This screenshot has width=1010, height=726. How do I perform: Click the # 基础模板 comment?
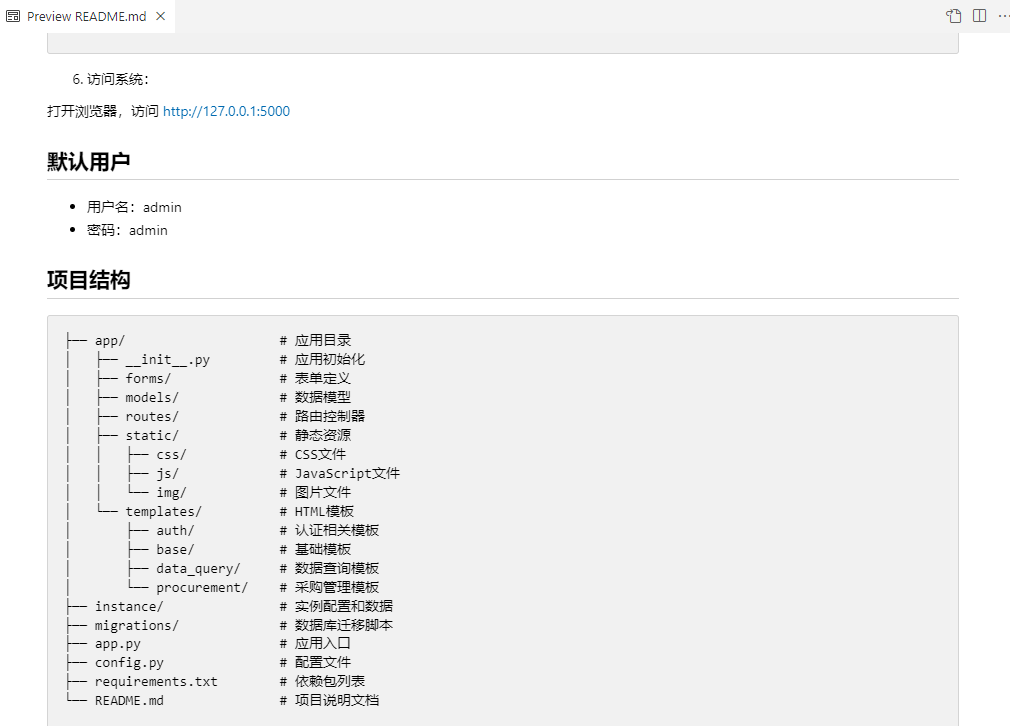pyautogui.click(x=316, y=549)
